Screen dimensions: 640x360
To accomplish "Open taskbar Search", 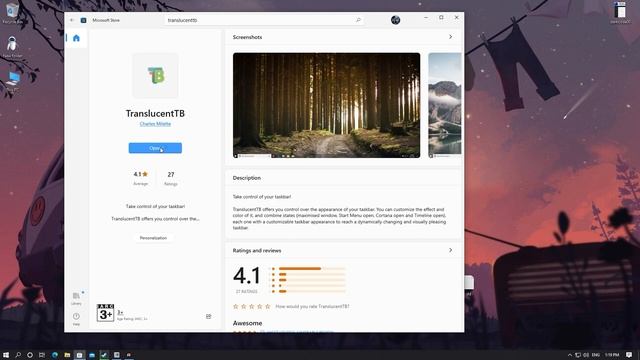I will click(18, 355).
